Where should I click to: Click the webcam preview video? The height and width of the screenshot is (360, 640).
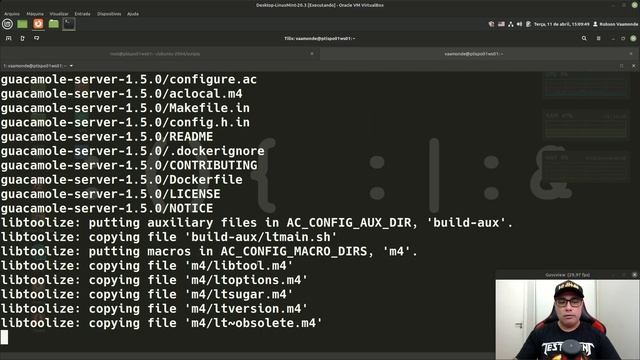(x=567, y=320)
